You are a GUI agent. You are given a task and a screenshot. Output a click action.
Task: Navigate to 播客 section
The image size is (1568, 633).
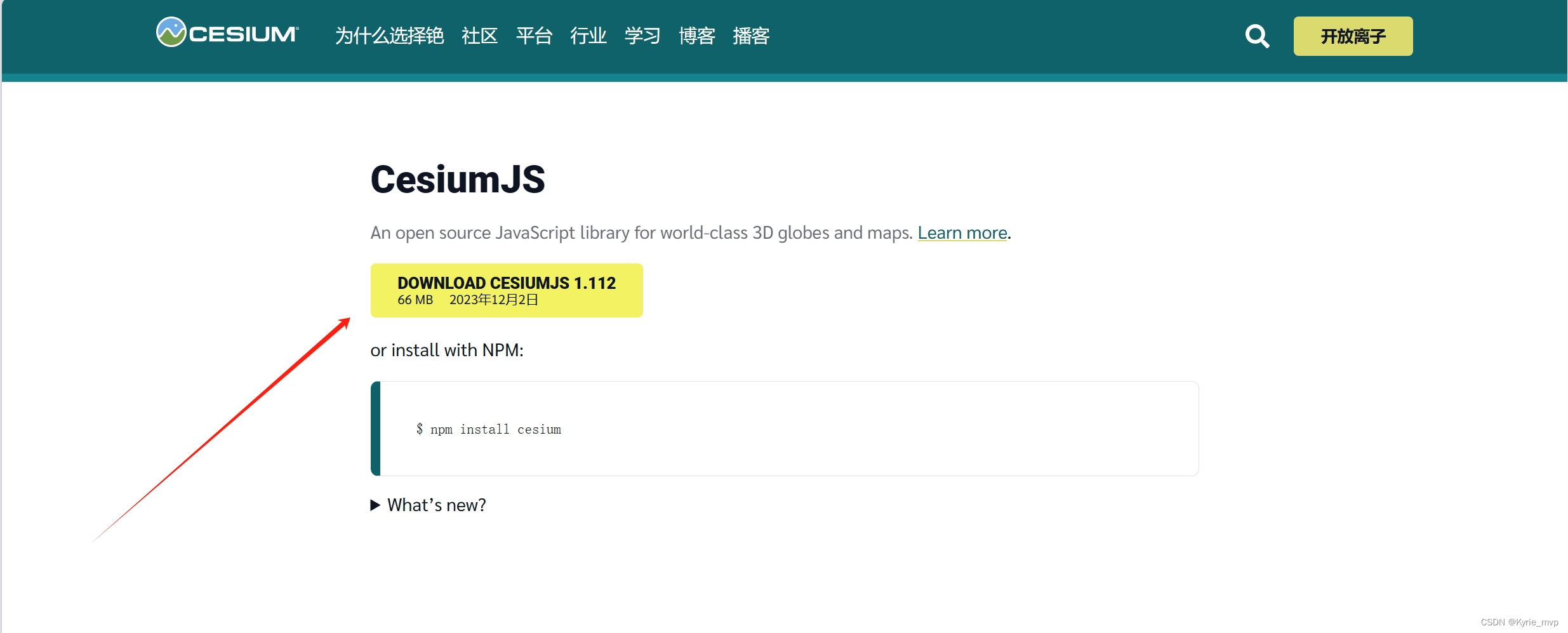(x=751, y=36)
